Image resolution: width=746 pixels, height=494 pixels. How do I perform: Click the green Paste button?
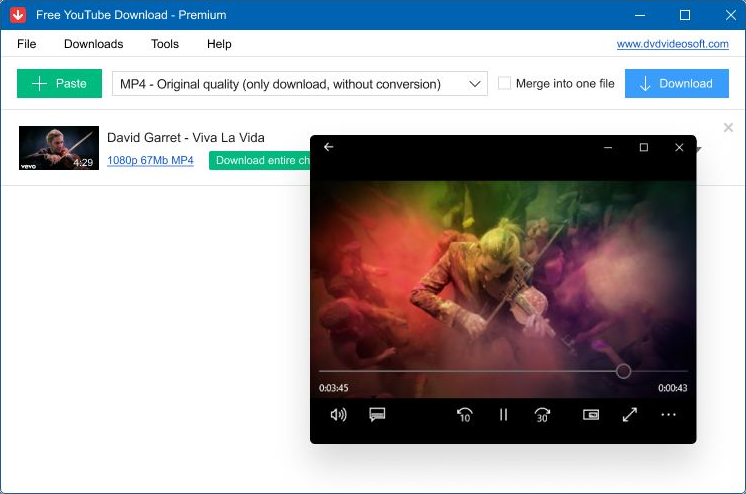59,83
